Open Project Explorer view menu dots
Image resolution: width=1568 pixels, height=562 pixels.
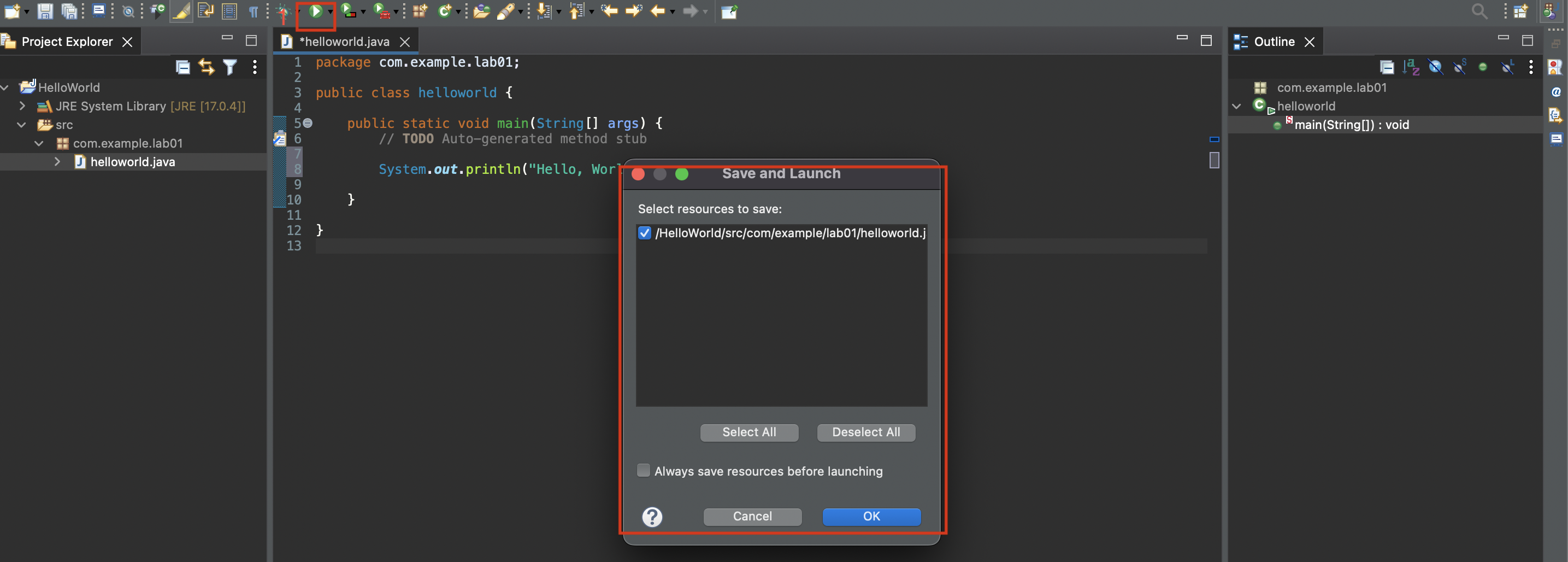255,67
